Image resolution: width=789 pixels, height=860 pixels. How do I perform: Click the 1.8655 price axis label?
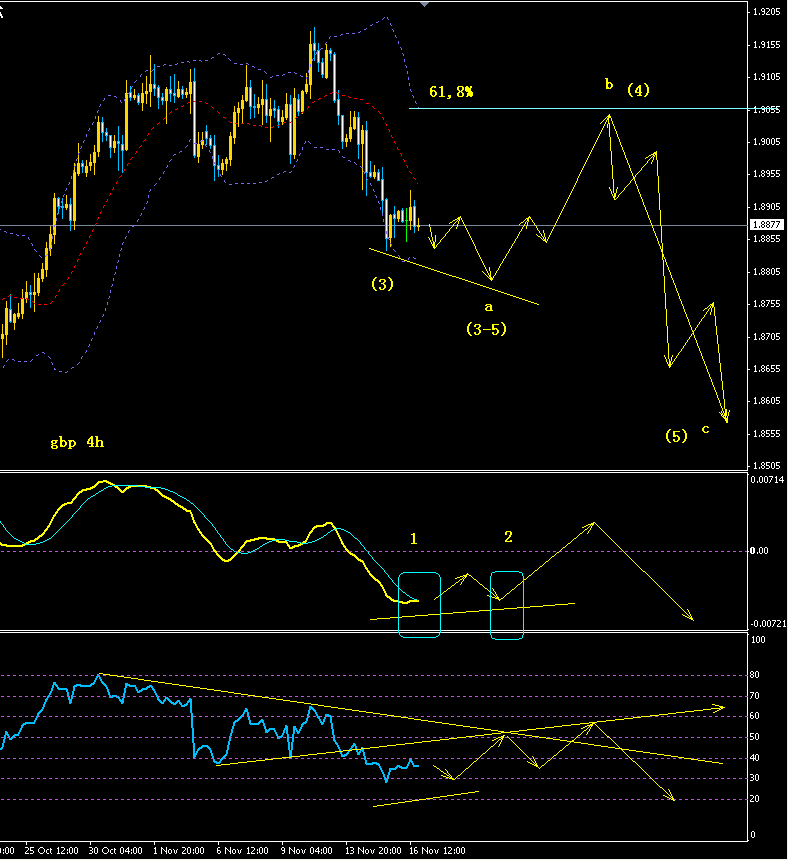click(x=767, y=369)
